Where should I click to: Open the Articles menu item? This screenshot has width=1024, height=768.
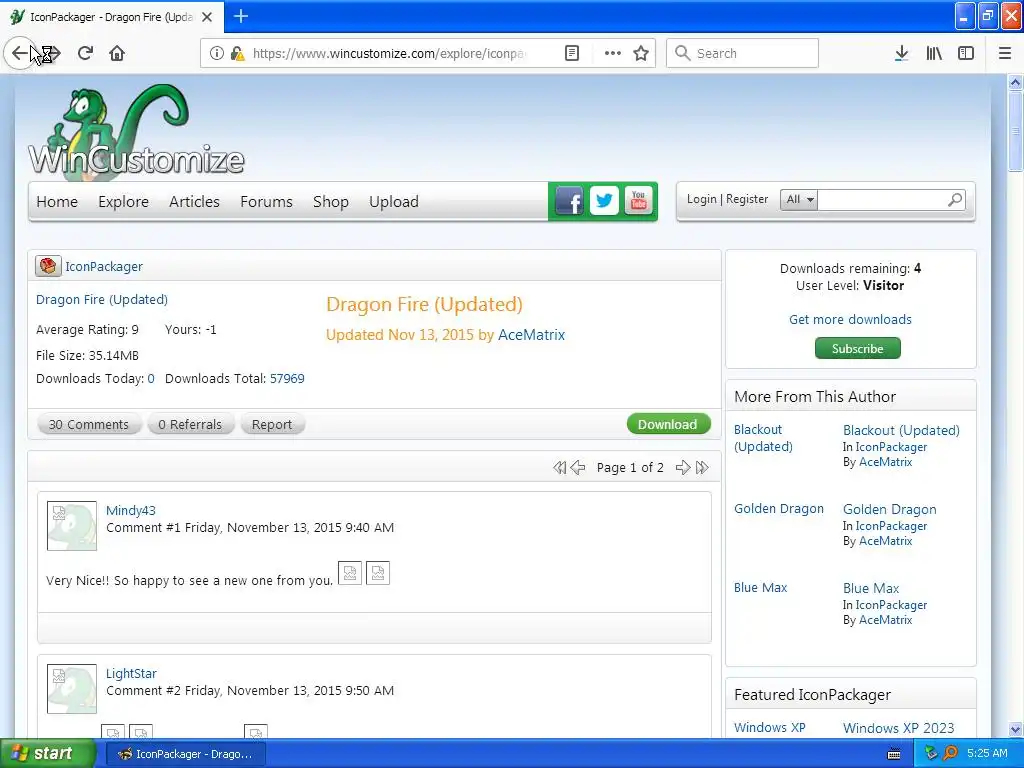[194, 202]
